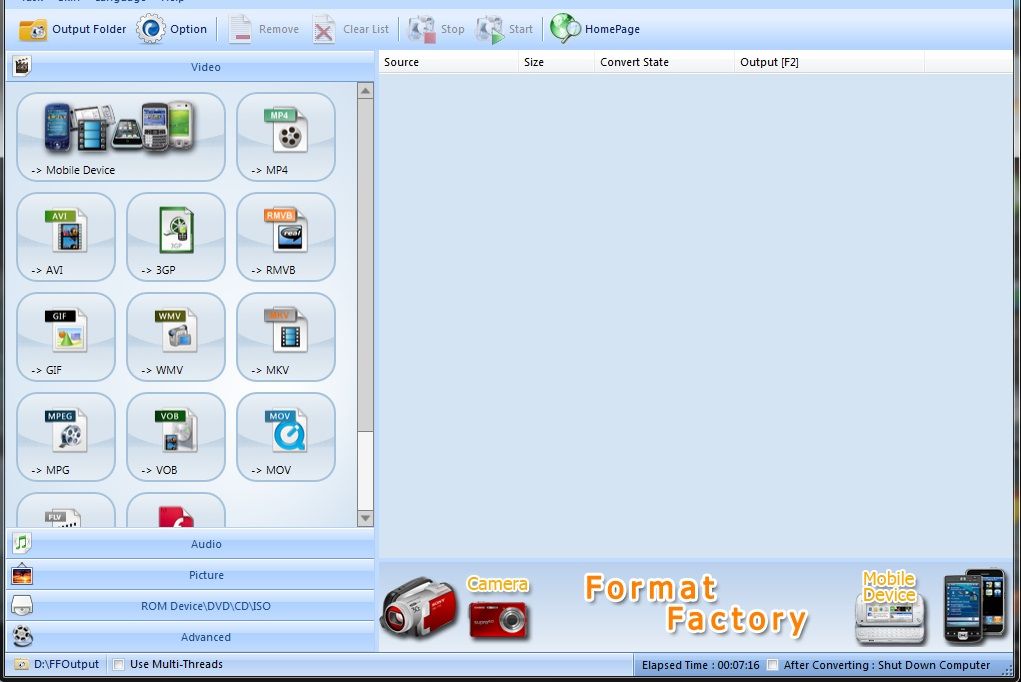Expand the Advanced category
This screenshot has height=682, width=1021.
pos(190,637)
